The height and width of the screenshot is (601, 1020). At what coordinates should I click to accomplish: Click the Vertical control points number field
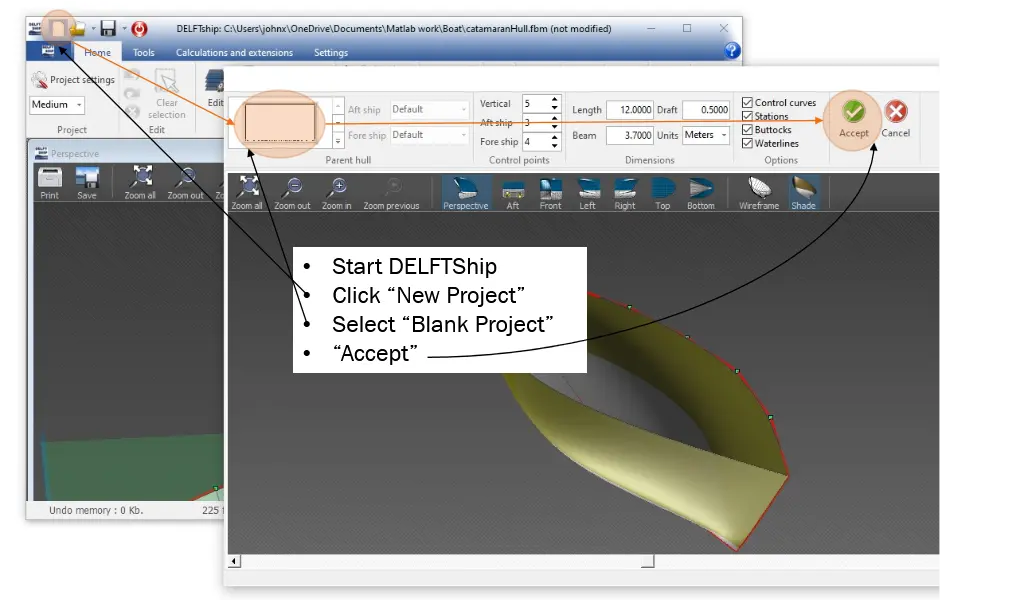click(x=536, y=103)
